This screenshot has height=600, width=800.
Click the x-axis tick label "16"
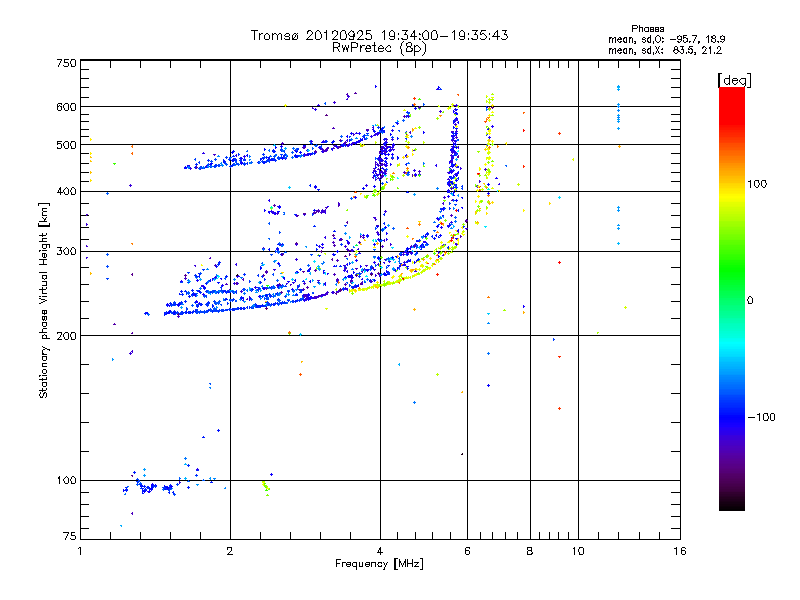(680, 551)
